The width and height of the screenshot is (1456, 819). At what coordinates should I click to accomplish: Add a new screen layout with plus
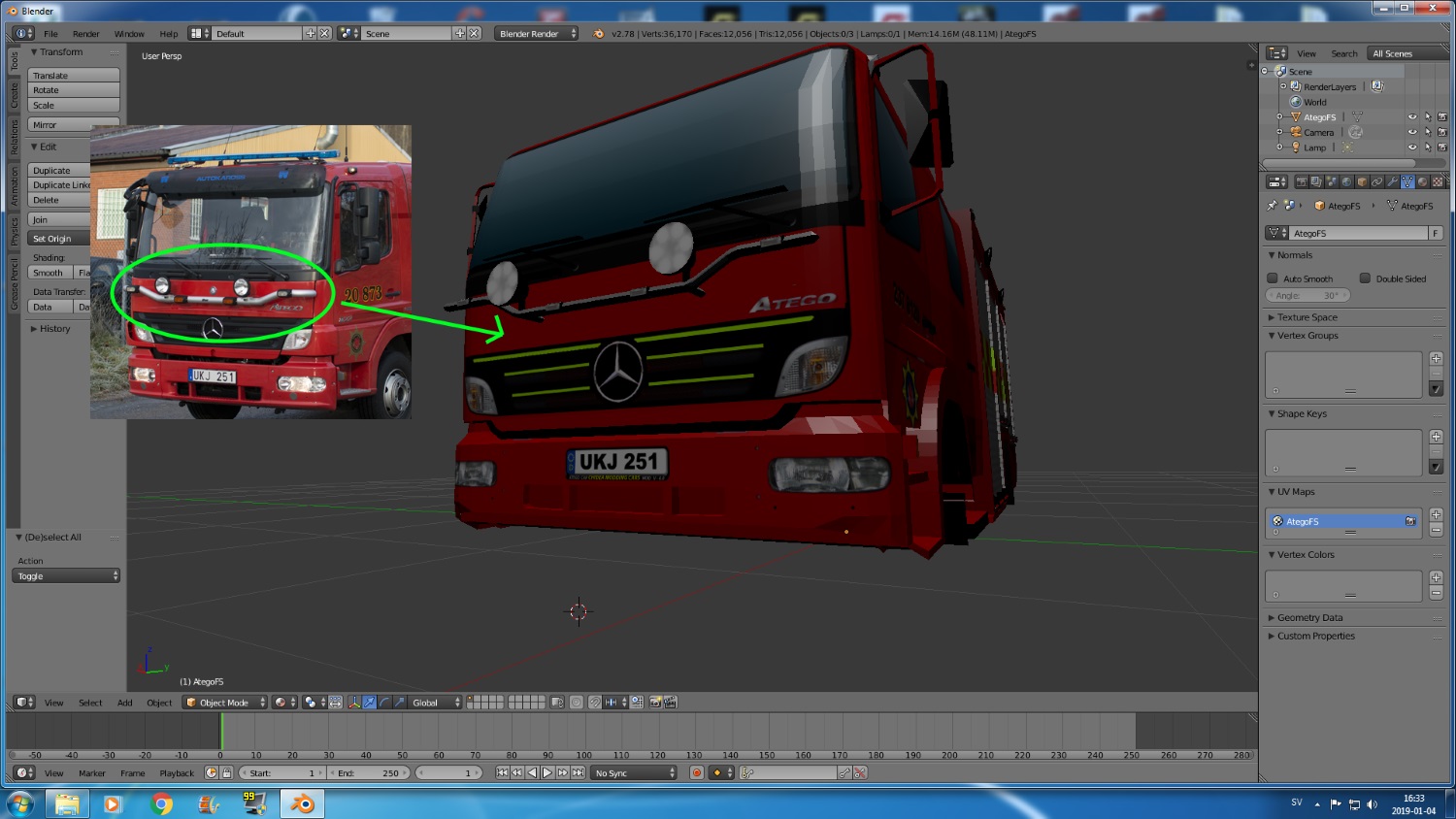(x=311, y=33)
